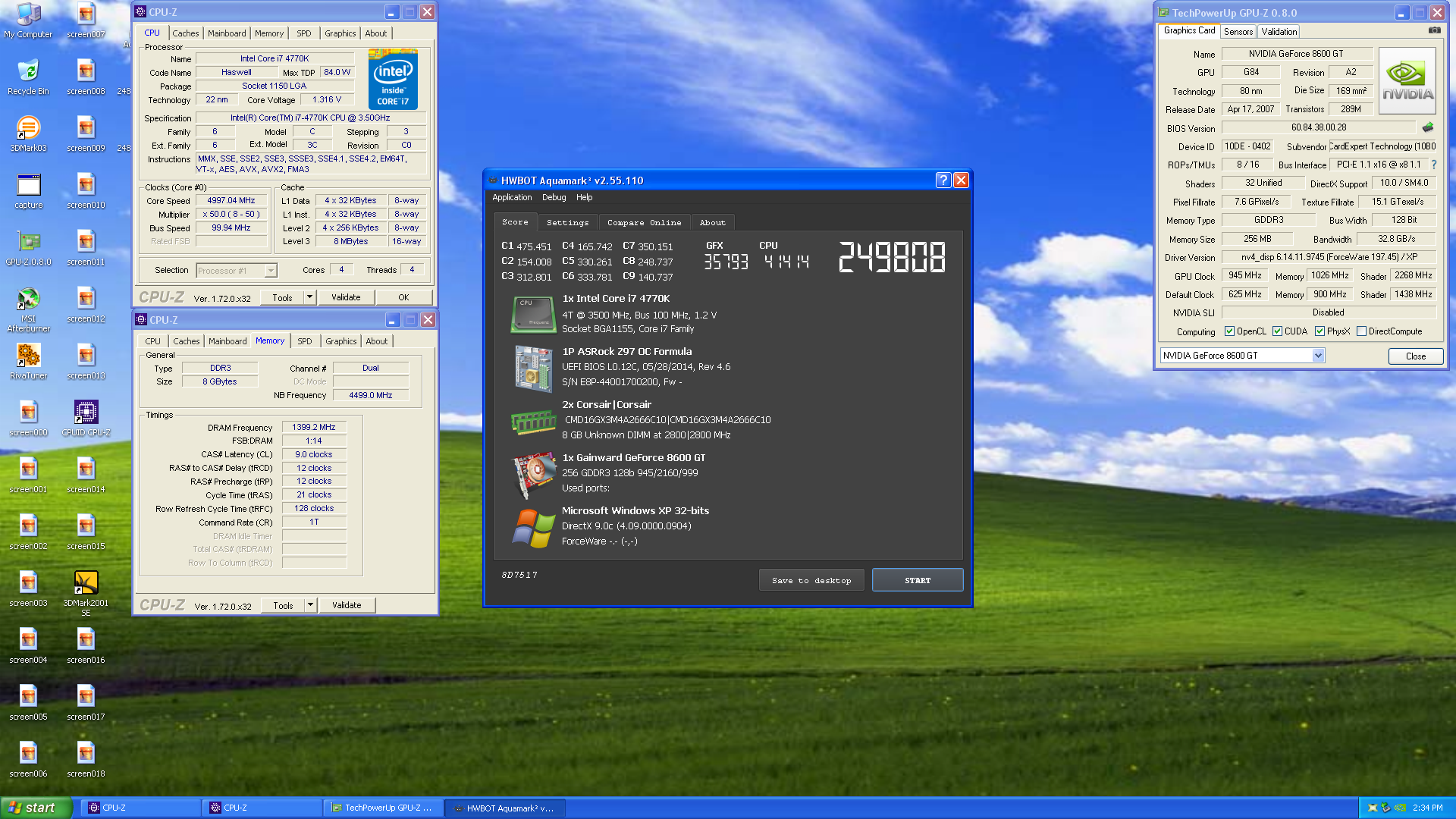Click Validate in the top CPU-Z window
The image size is (1456, 819).
(346, 297)
